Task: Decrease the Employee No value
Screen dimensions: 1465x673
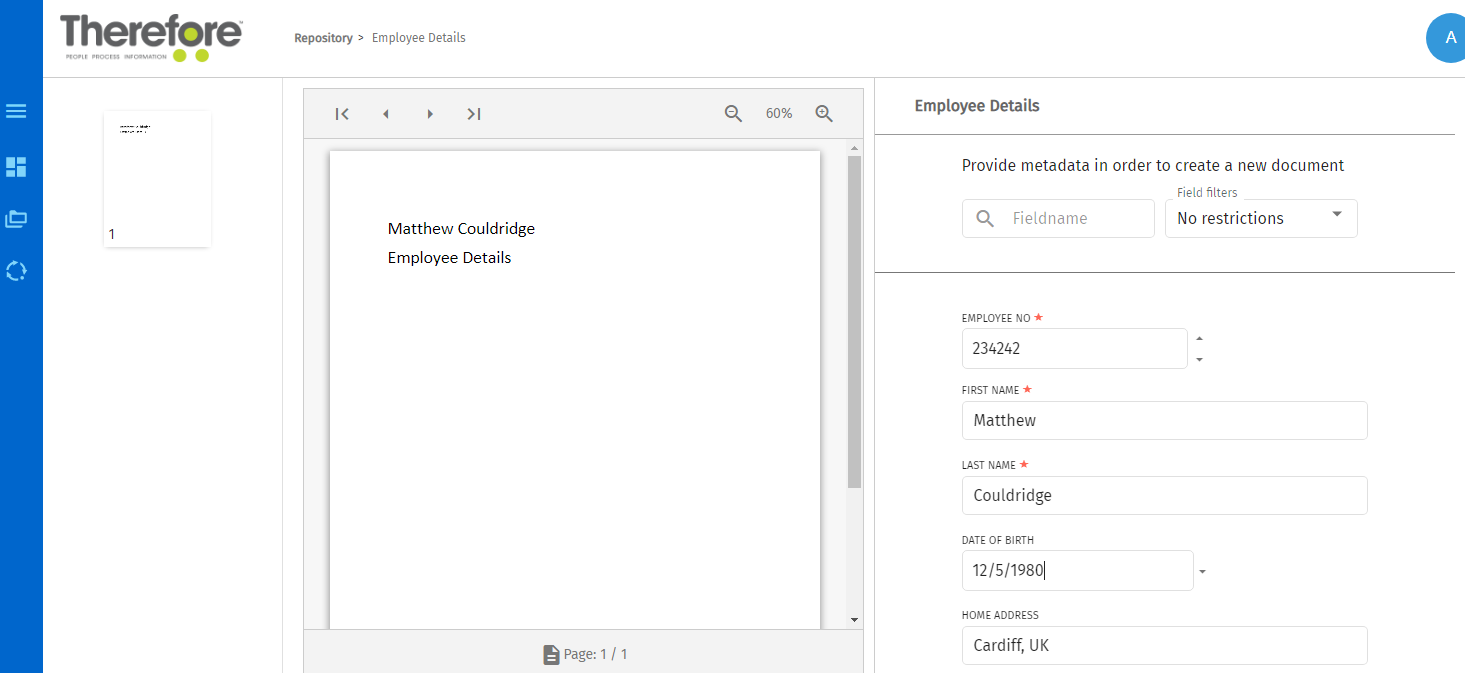Action: point(1199,359)
